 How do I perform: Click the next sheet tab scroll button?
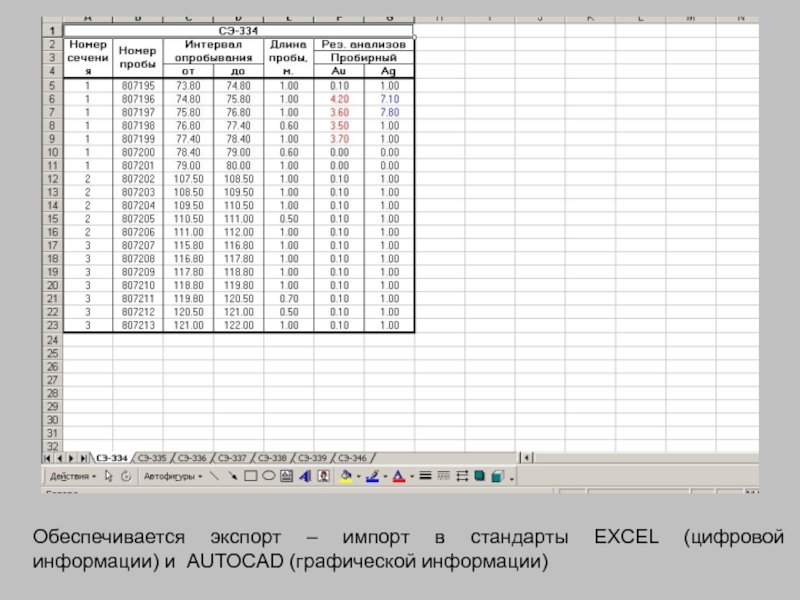[67, 458]
